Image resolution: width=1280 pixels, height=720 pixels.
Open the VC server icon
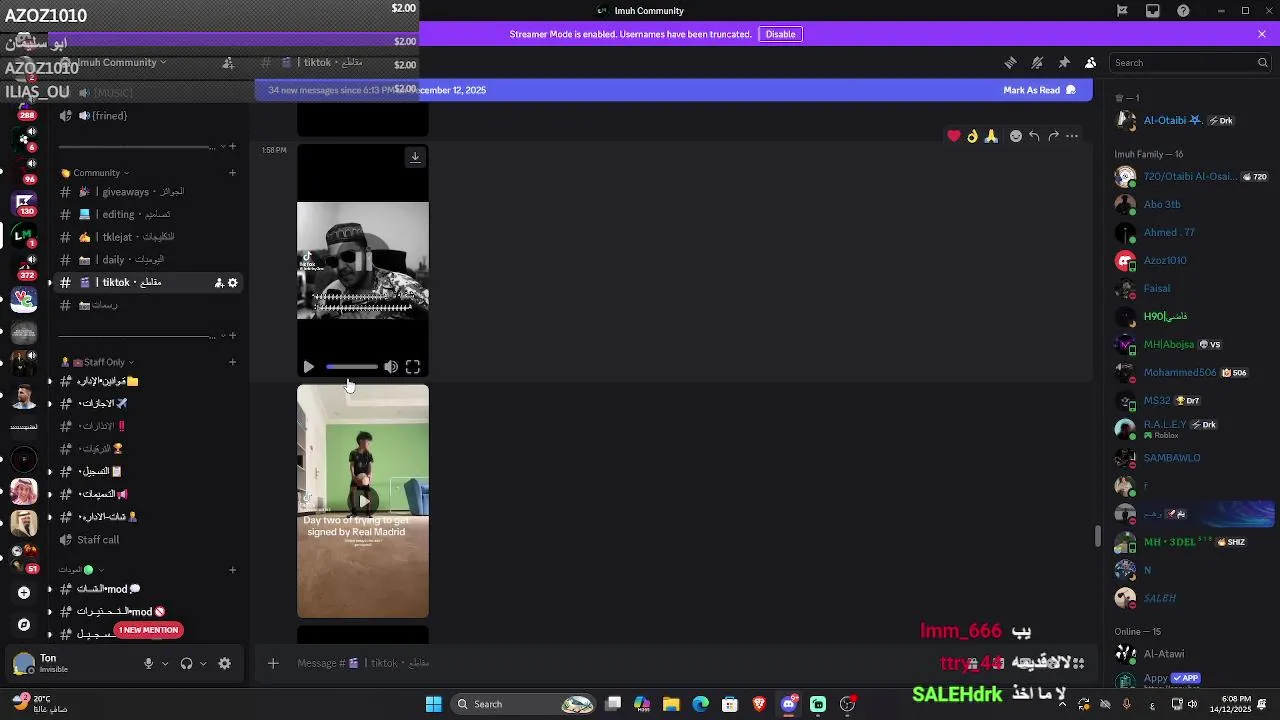click(x=24, y=299)
